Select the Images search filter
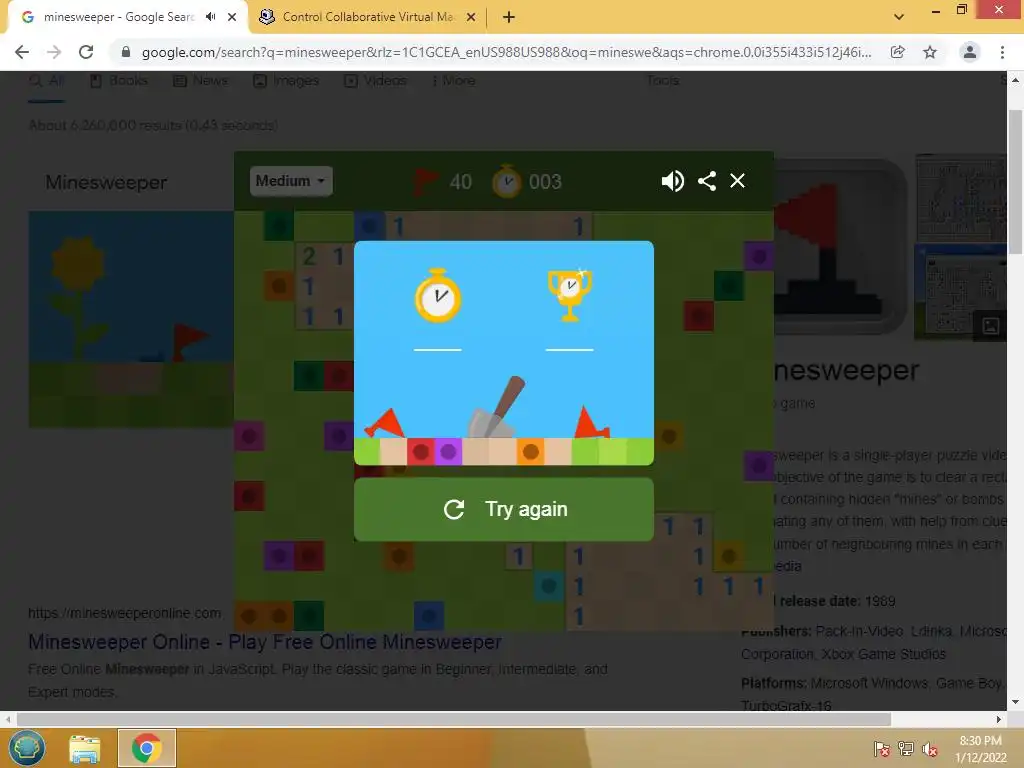Viewport: 1024px width, 768px height. (286, 80)
